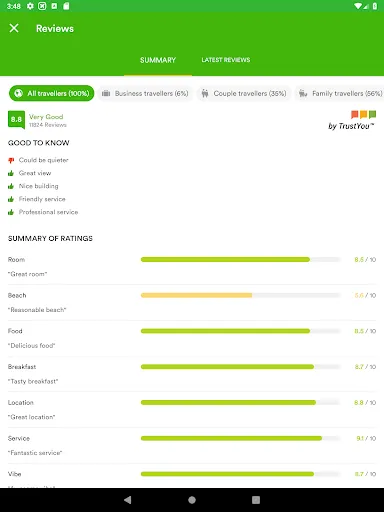Screen dimensions: 384x512
Task: Tap the red thumbs-down Could be quieter icon
Action: point(11,161)
